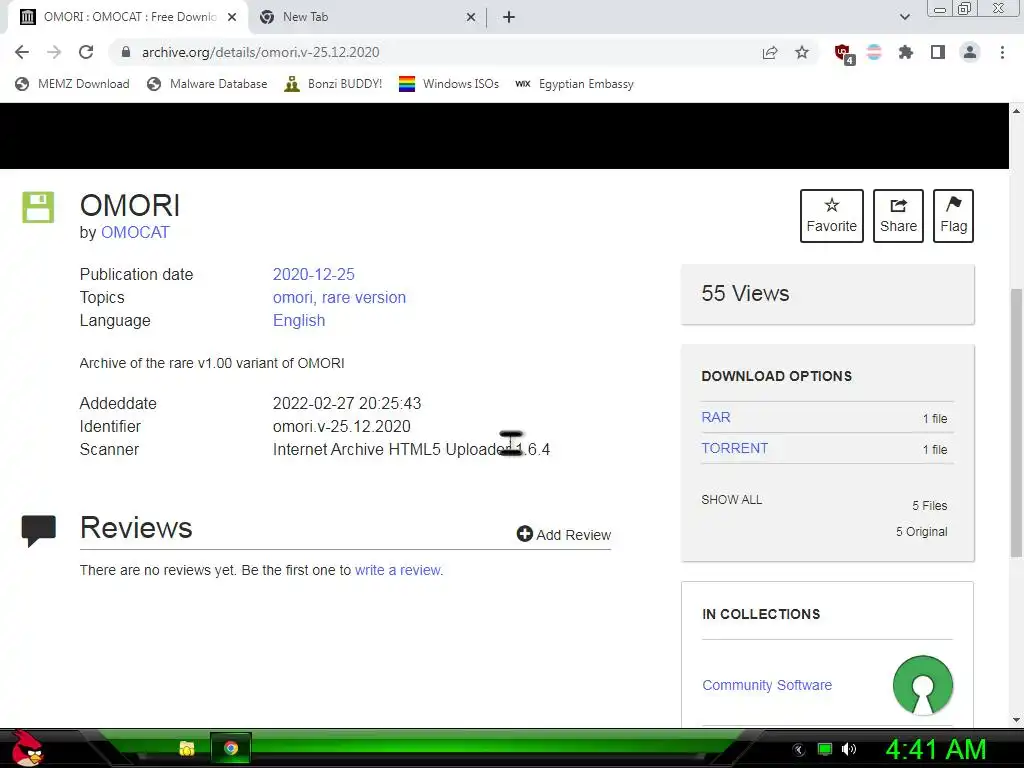The width and height of the screenshot is (1024, 768).
Task: Select the Addeddate value 2022-02-27 20:25:43
Action: (x=347, y=404)
